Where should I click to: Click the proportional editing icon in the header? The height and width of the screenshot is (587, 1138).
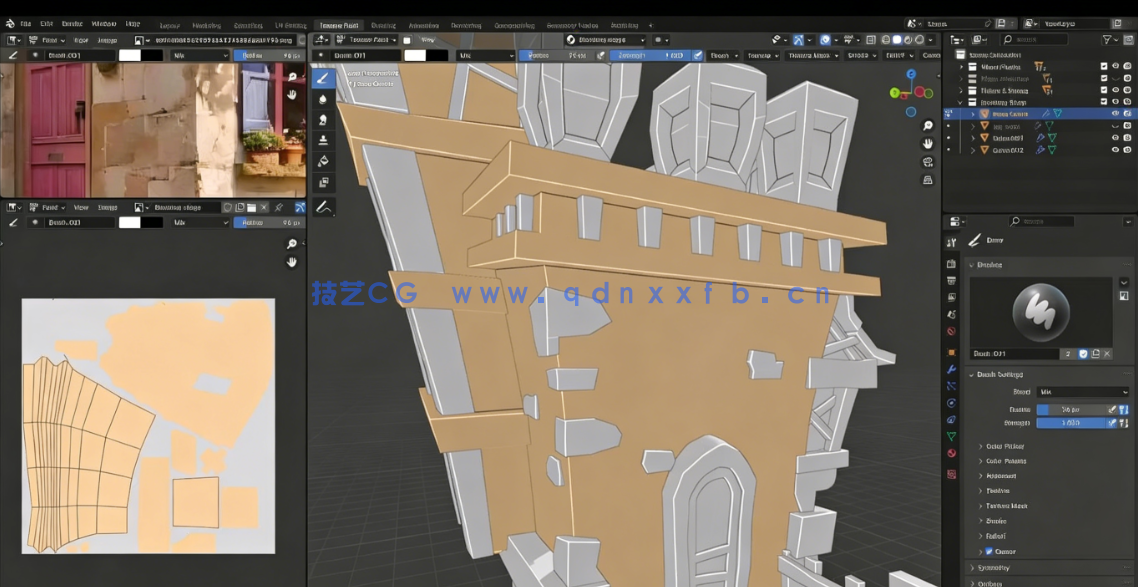tap(826, 39)
